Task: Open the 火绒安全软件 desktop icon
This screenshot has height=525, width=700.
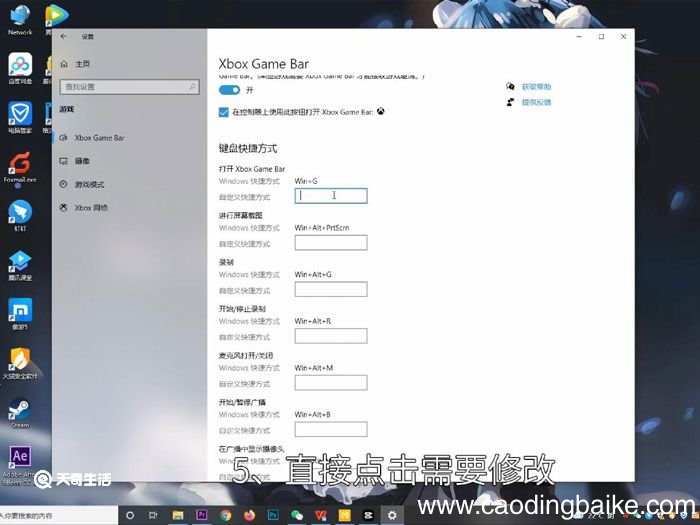Action: click(20, 363)
